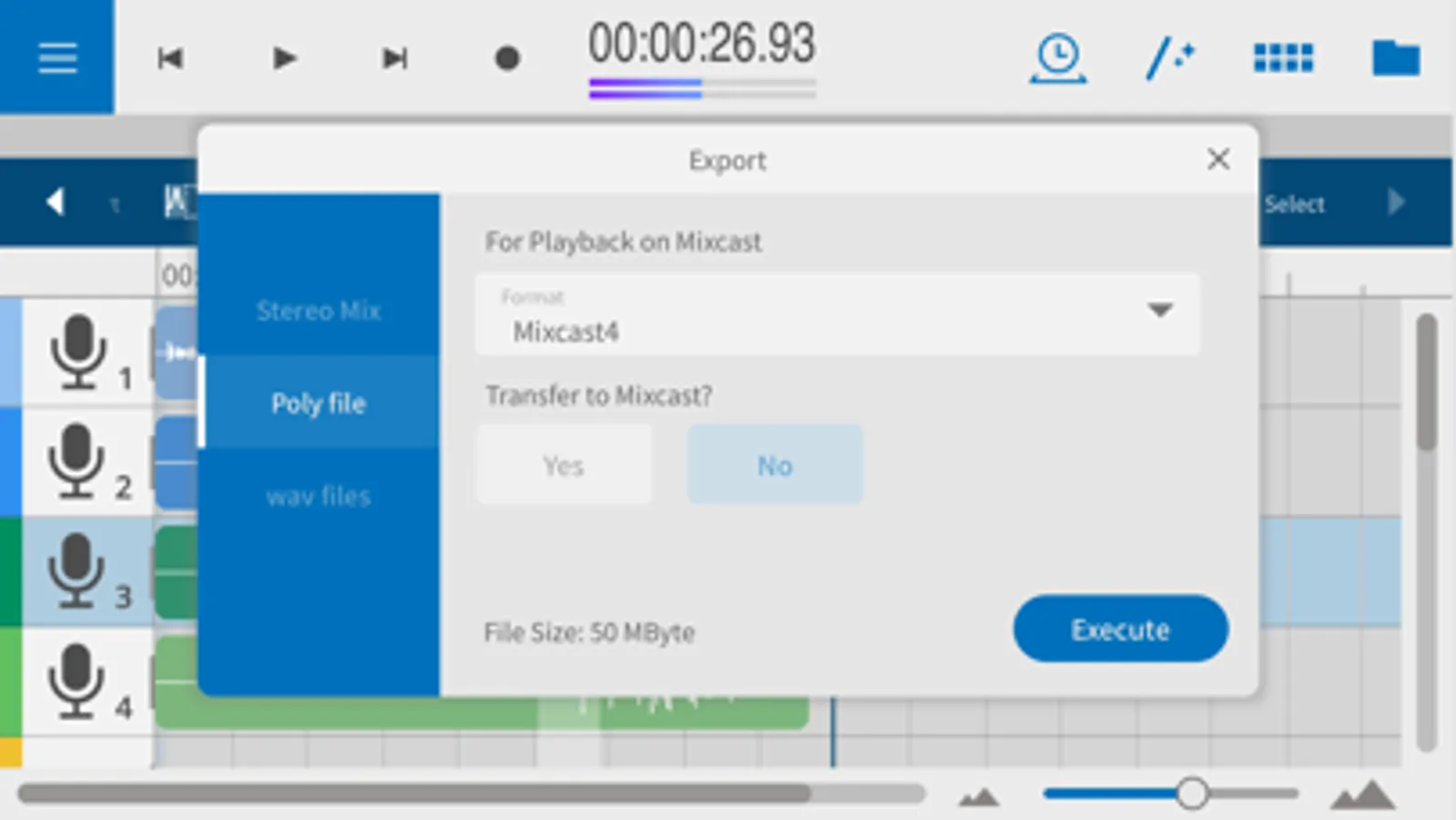The height and width of the screenshot is (820, 1456).
Task: Click the right arrow beside Select
Action: tap(1396, 201)
